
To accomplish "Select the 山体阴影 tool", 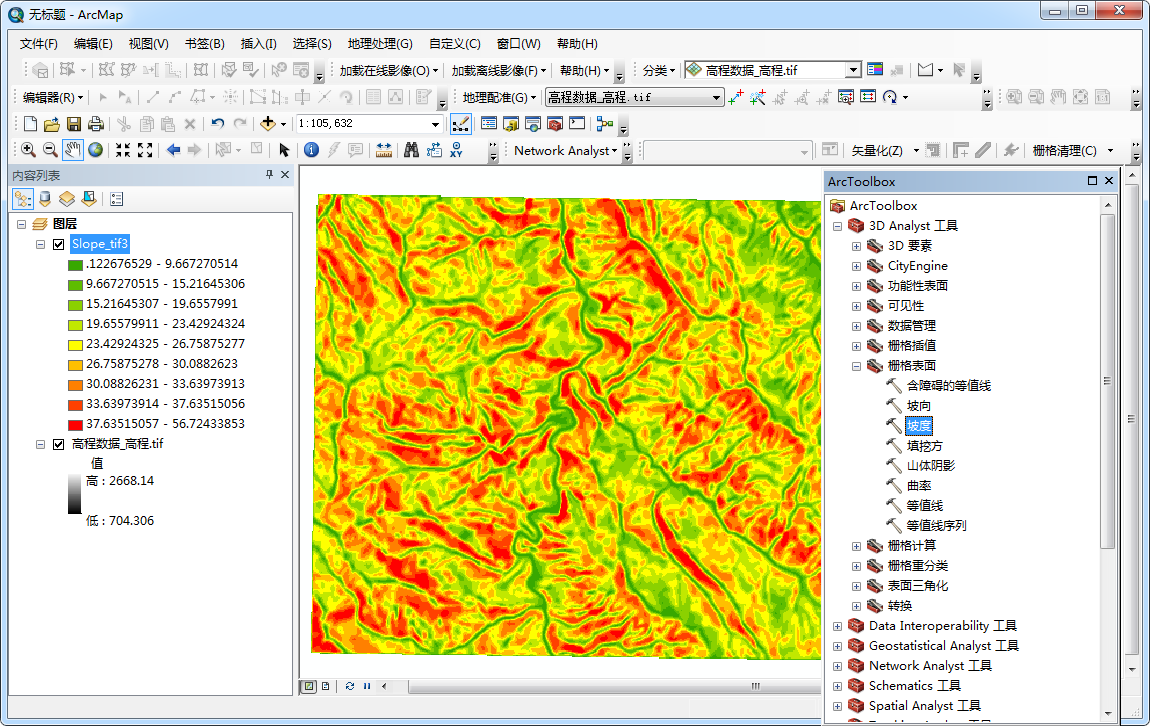I will [x=930, y=466].
